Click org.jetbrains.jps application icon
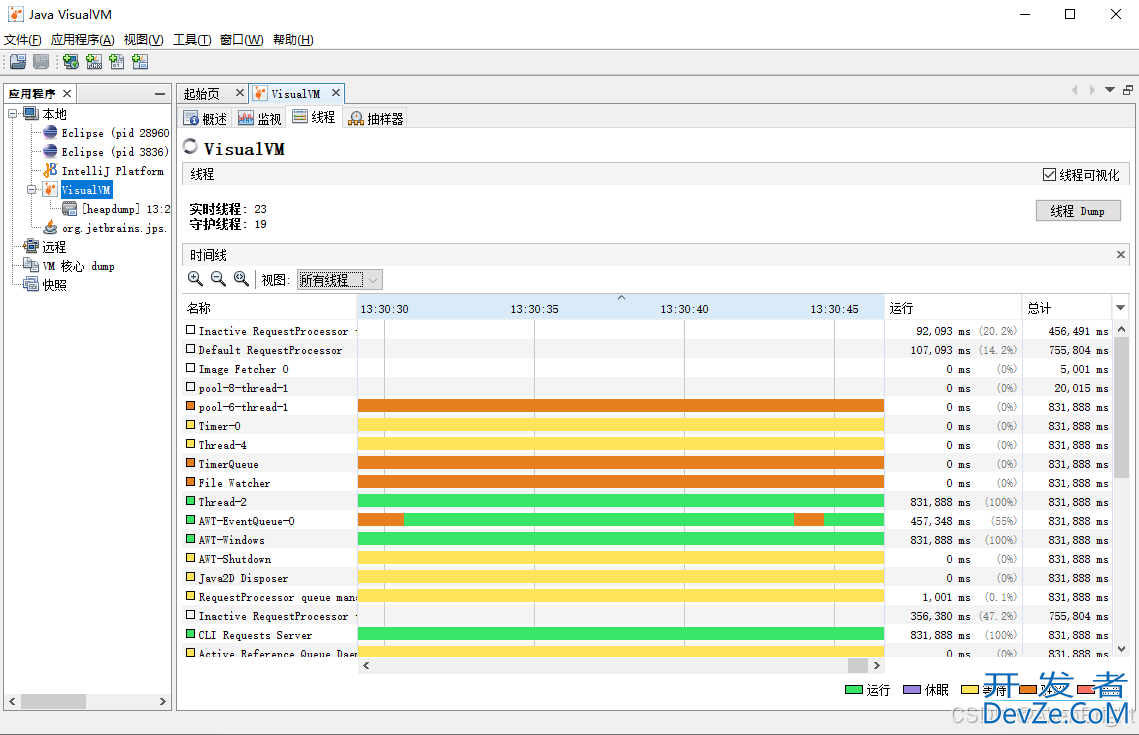Viewport: 1139px width, 735px height. tap(50, 227)
